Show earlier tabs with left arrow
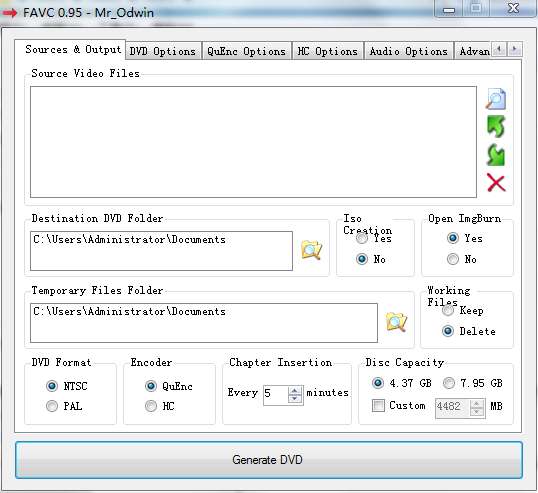 pos(499,49)
